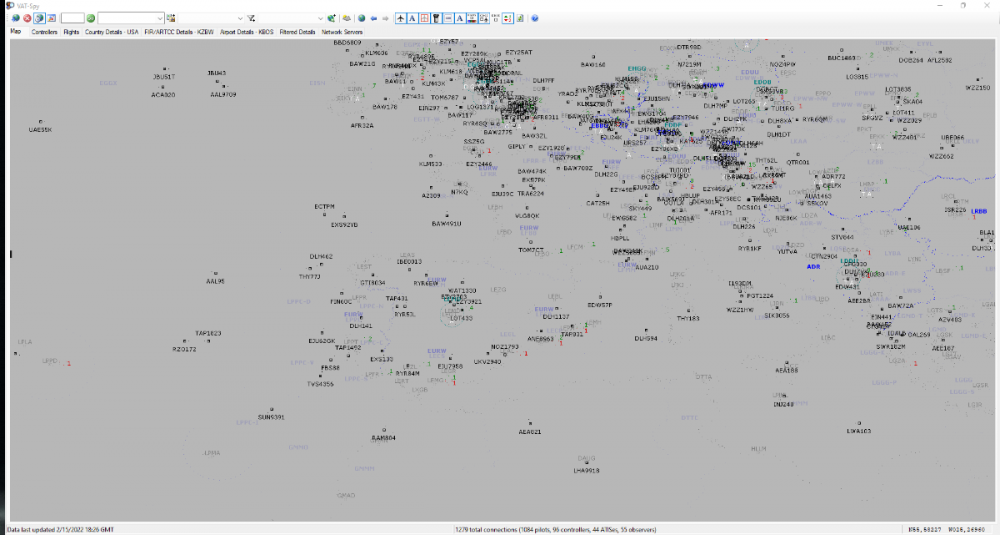Click the coordinates readout in status bar
The height and width of the screenshot is (535, 1000).
click(x=946, y=529)
